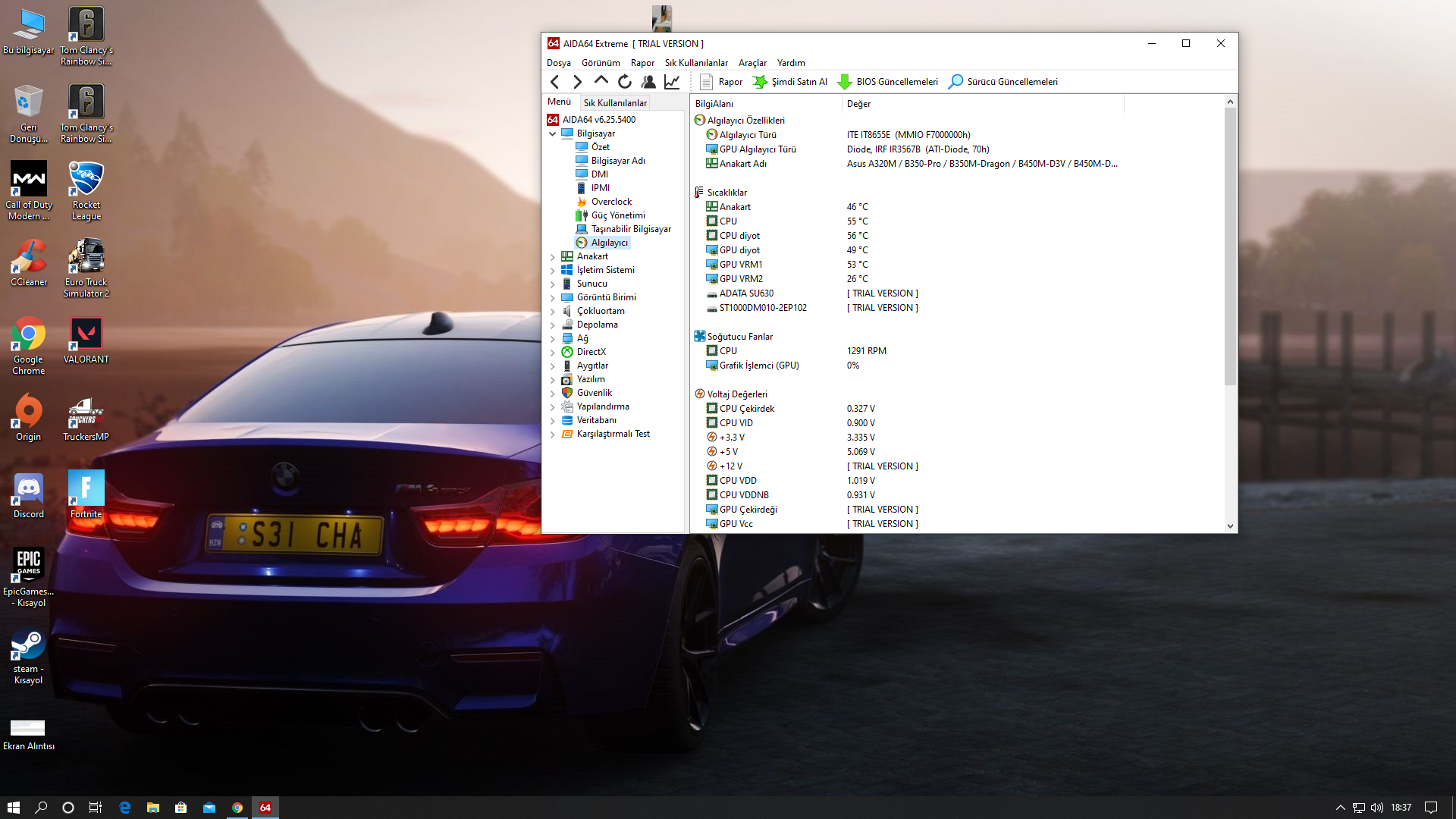Image resolution: width=1456 pixels, height=819 pixels.
Task: Expand the İşletim Sistemi tree node
Action: [x=553, y=270]
